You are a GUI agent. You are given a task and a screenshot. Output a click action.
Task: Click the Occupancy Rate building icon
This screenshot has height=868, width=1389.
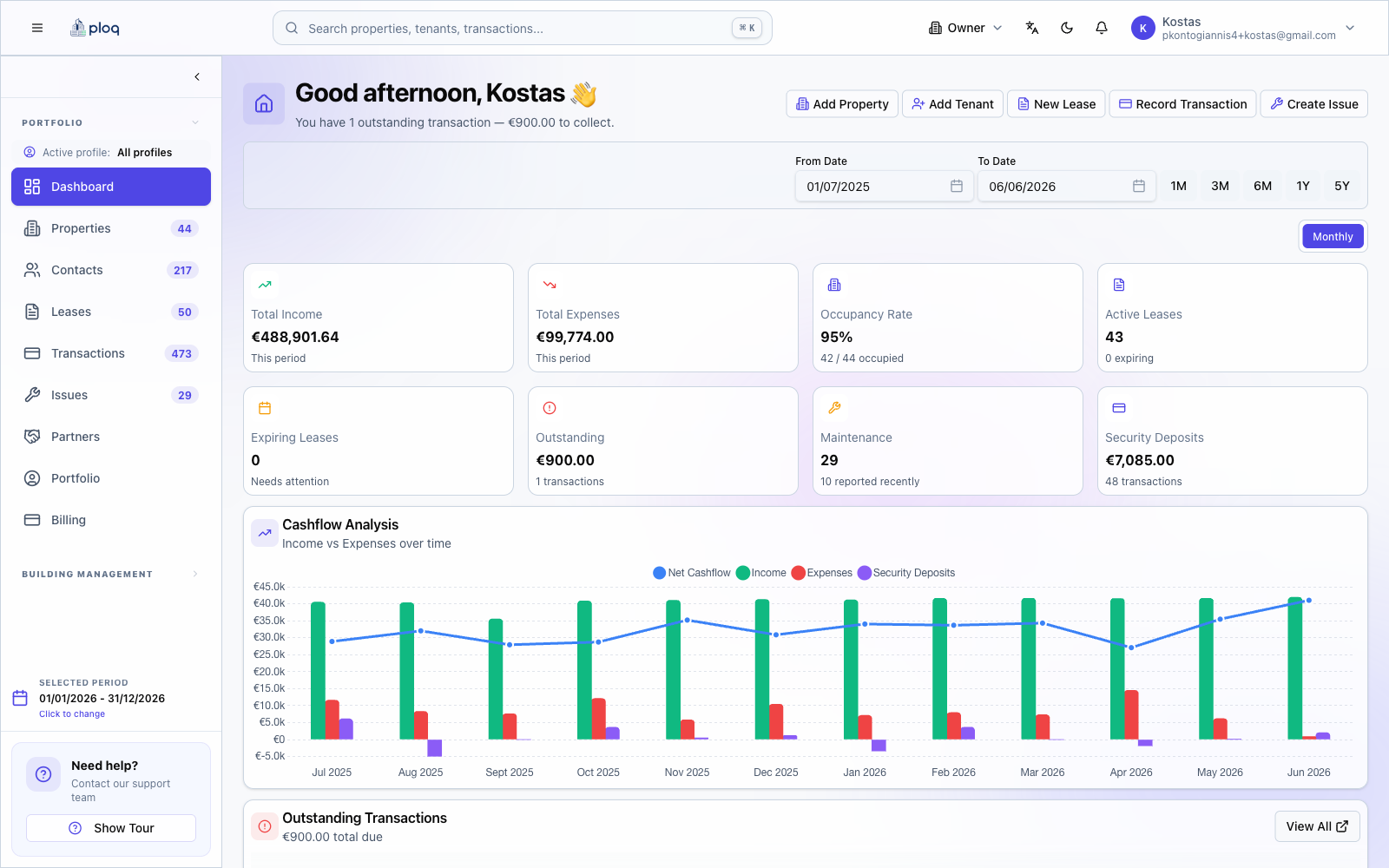click(x=834, y=285)
